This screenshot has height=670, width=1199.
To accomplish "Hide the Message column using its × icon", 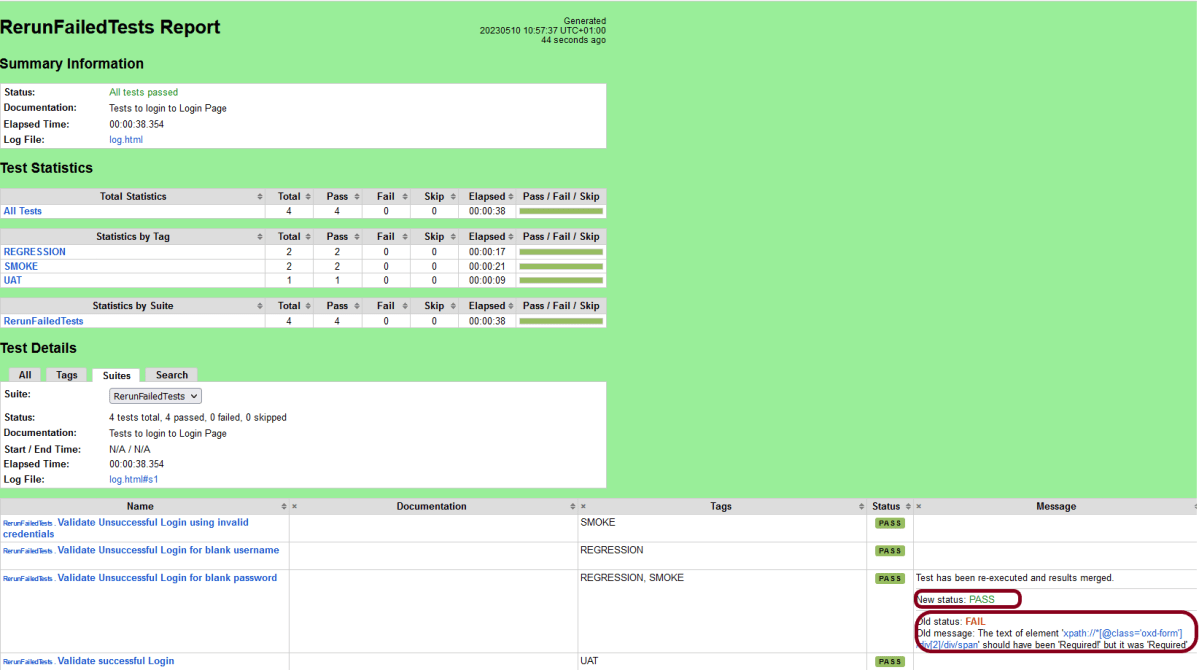I will click(918, 507).
